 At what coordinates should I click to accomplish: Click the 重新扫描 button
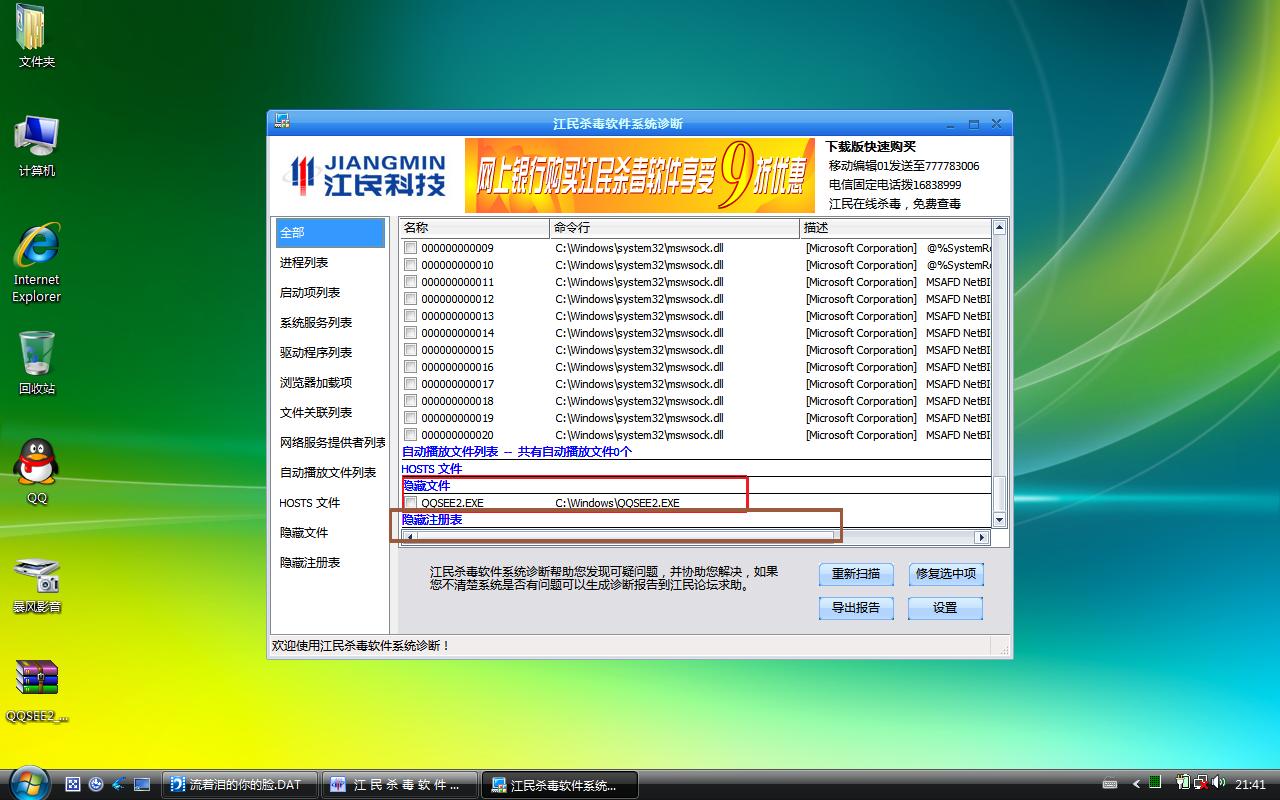[x=856, y=574]
